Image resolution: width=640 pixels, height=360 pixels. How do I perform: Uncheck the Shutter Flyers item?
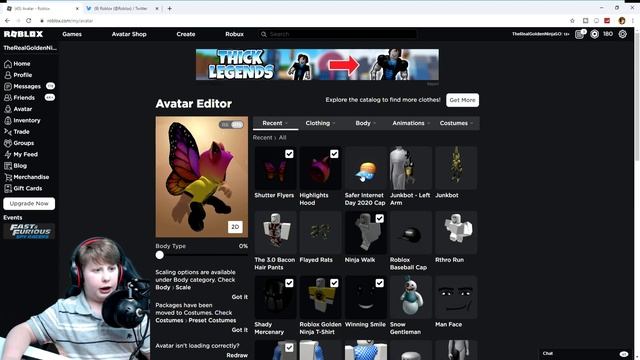(289, 154)
